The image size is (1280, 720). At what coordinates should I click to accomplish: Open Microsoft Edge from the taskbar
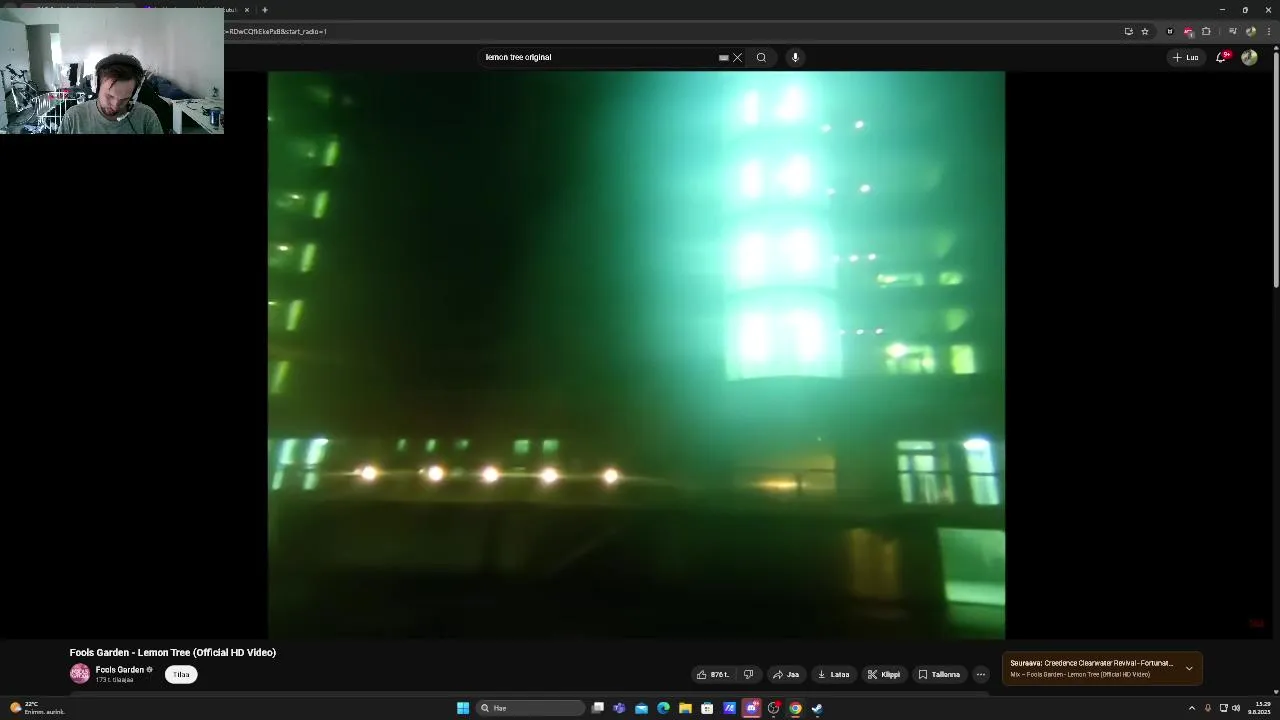[663, 708]
